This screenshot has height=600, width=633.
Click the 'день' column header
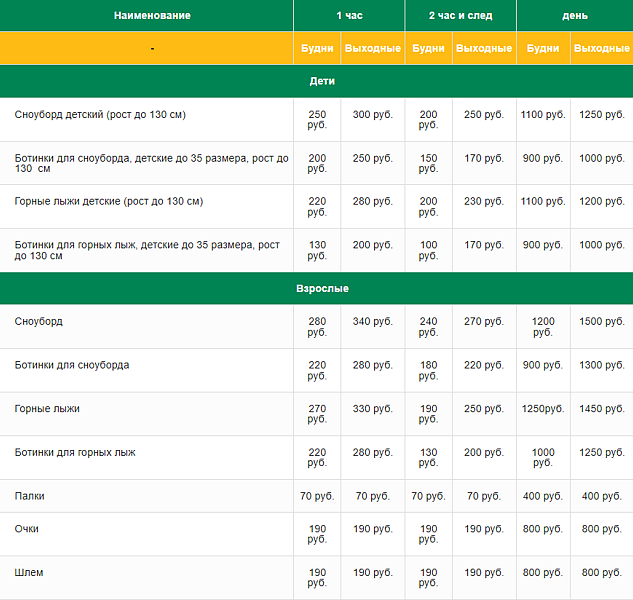pos(574,16)
